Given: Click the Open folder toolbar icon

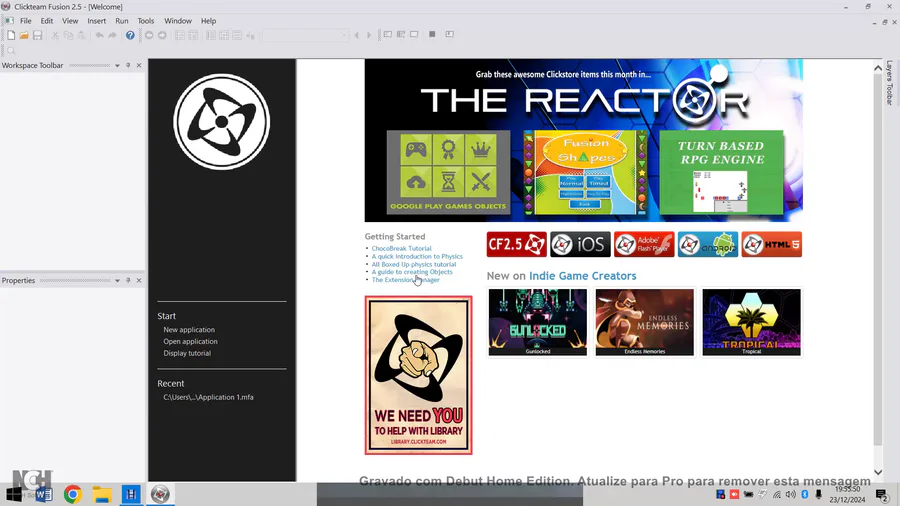Looking at the screenshot, I should pyautogui.click(x=24, y=36).
